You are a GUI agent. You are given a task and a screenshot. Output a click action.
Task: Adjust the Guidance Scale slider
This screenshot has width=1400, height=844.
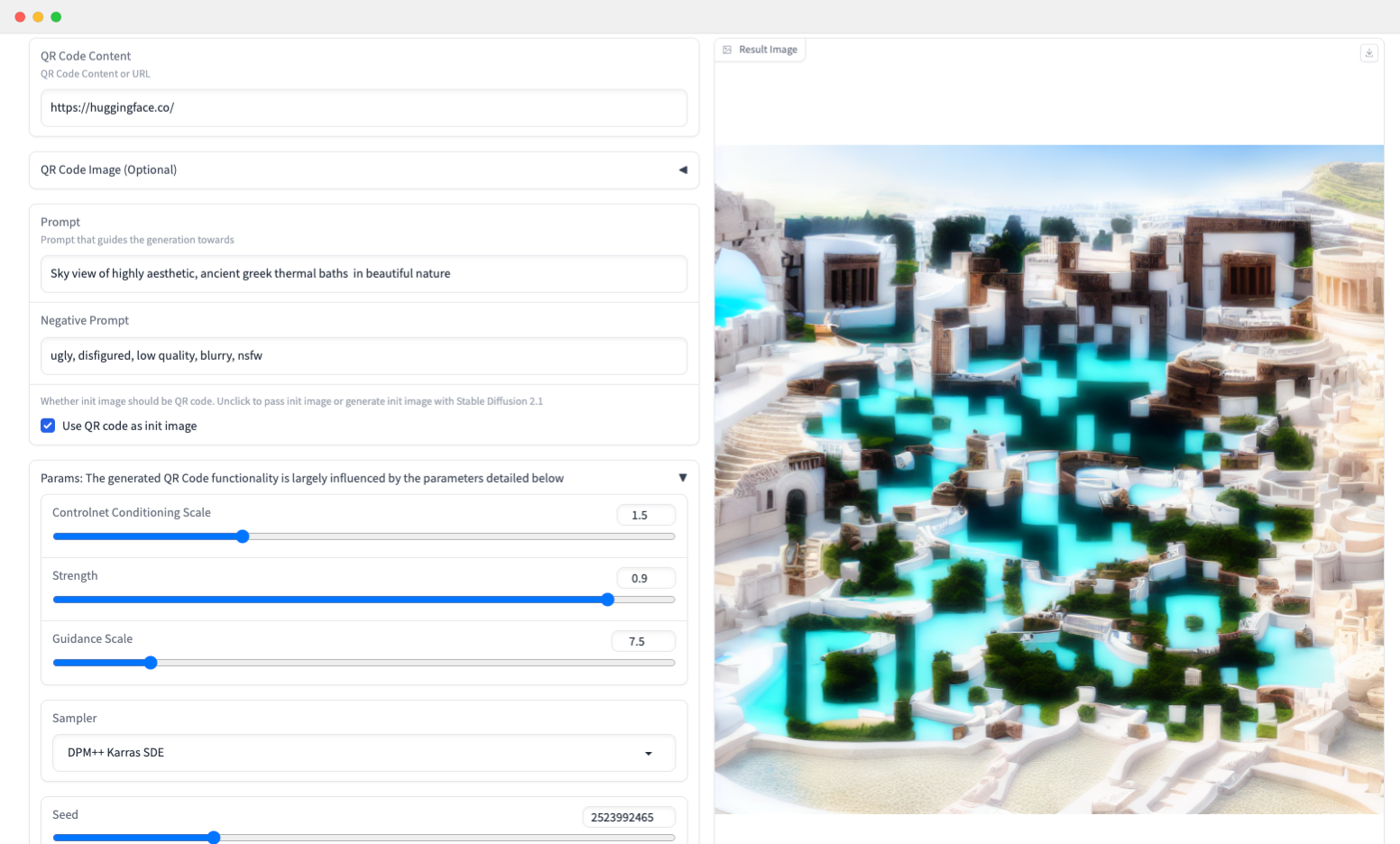(x=364, y=663)
